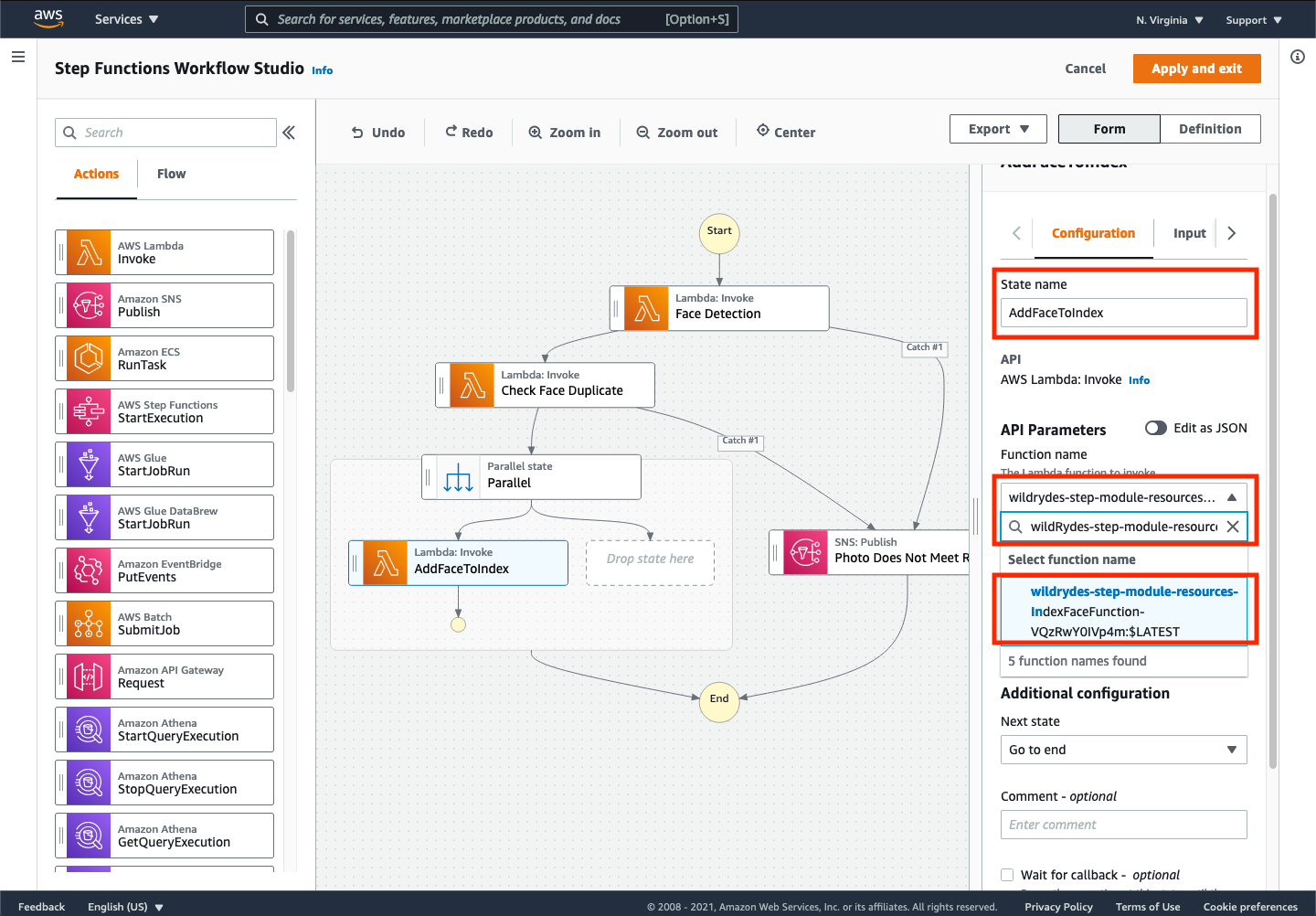
Task: Switch to the Actions tab
Action: [x=96, y=174]
